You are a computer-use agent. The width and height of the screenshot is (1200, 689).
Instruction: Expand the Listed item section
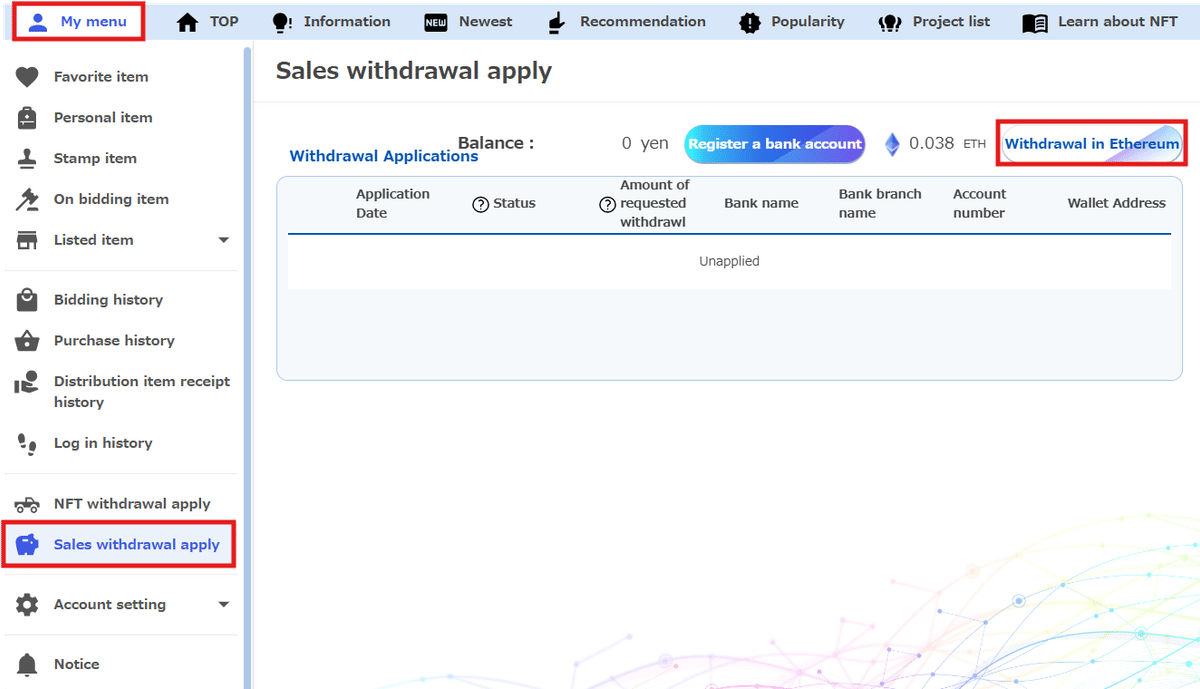(x=224, y=240)
